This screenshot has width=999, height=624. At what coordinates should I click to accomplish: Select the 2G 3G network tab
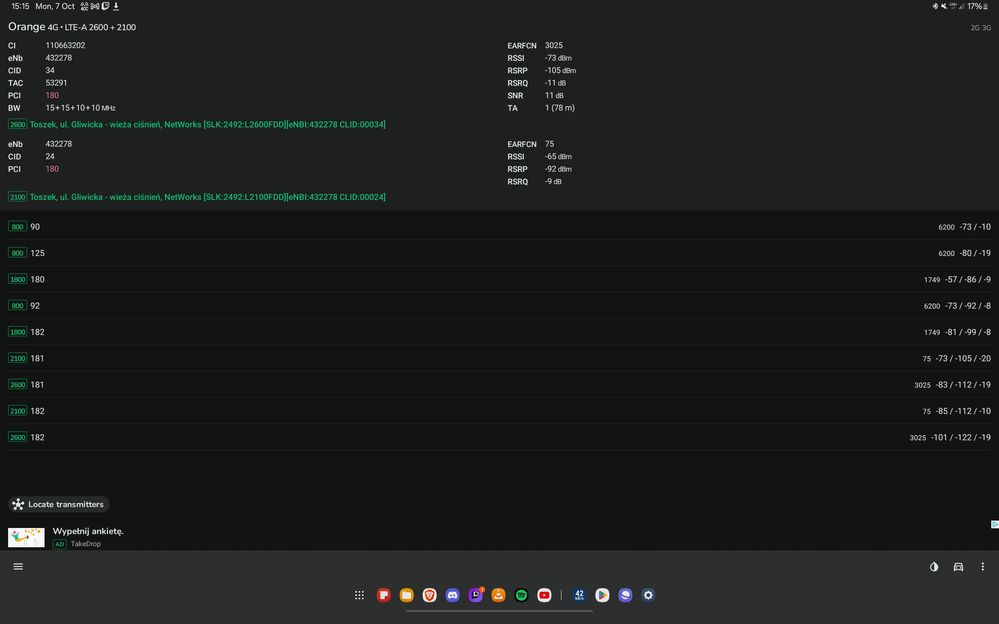click(980, 28)
